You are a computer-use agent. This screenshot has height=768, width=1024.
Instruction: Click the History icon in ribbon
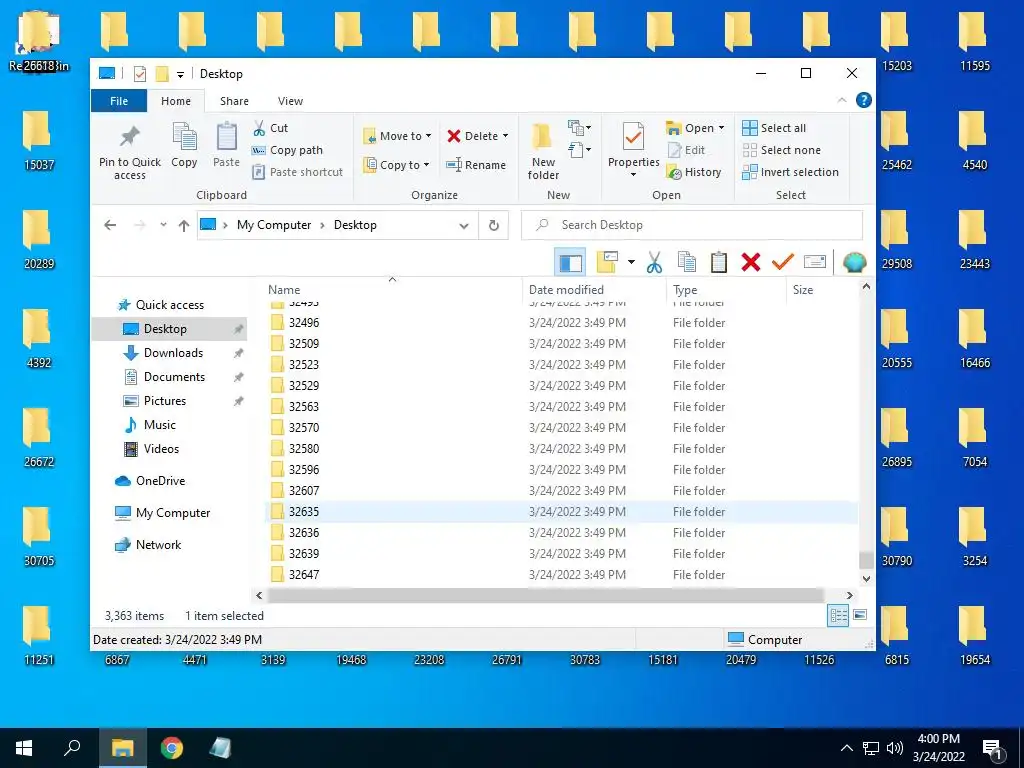coord(674,172)
